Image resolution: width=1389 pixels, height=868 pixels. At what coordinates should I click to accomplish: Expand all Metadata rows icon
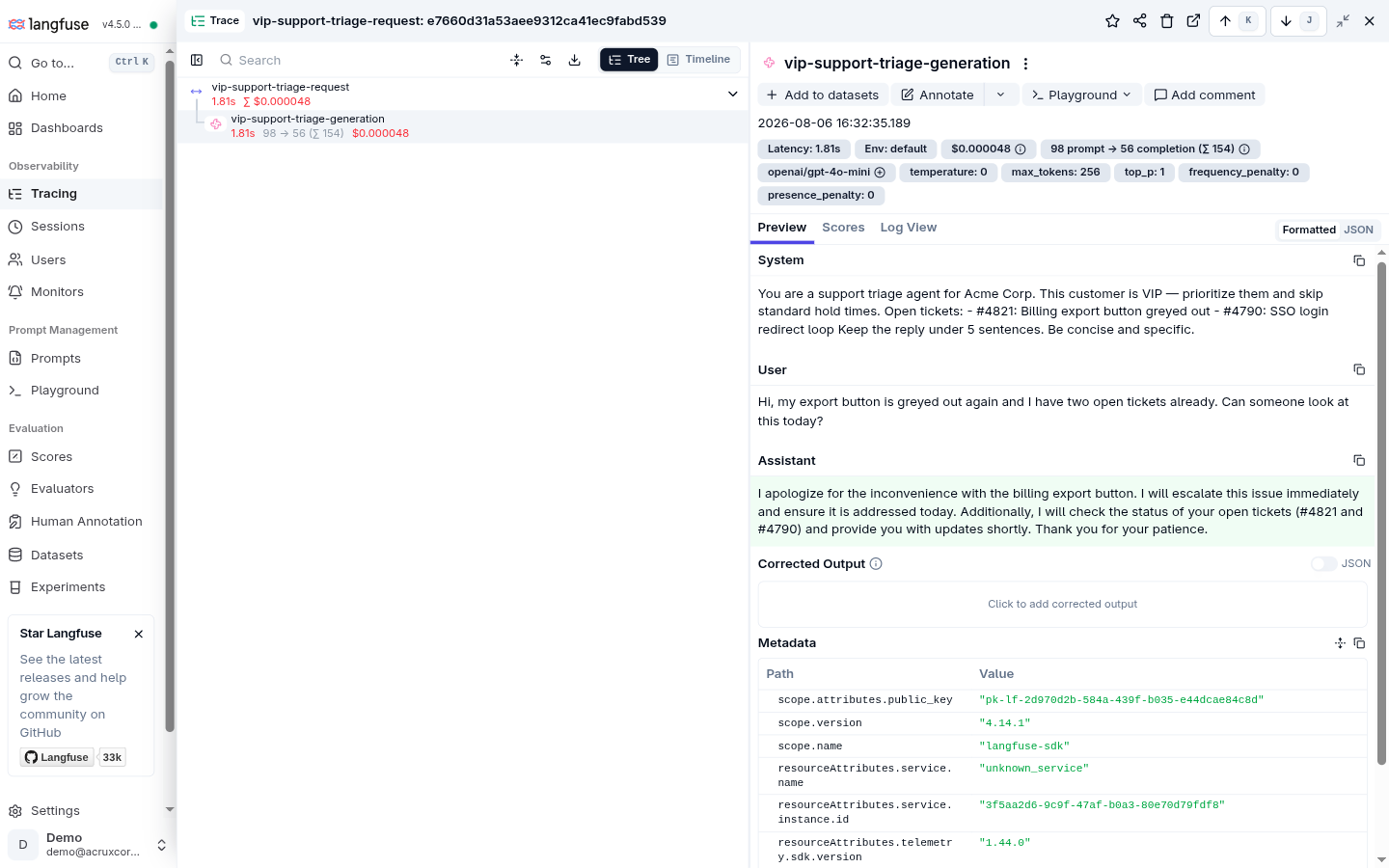click(x=1340, y=643)
